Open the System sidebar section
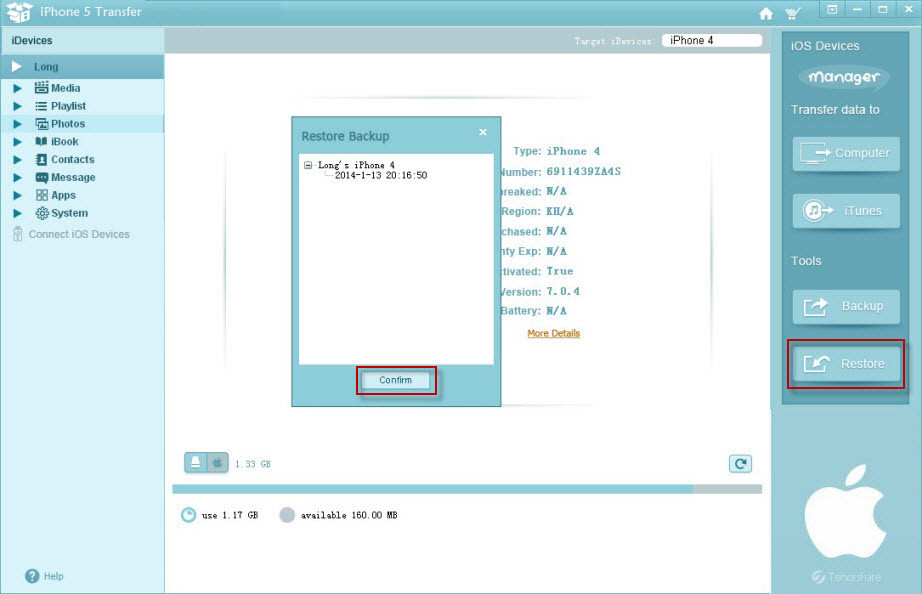The height and width of the screenshot is (594, 922). [82, 213]
